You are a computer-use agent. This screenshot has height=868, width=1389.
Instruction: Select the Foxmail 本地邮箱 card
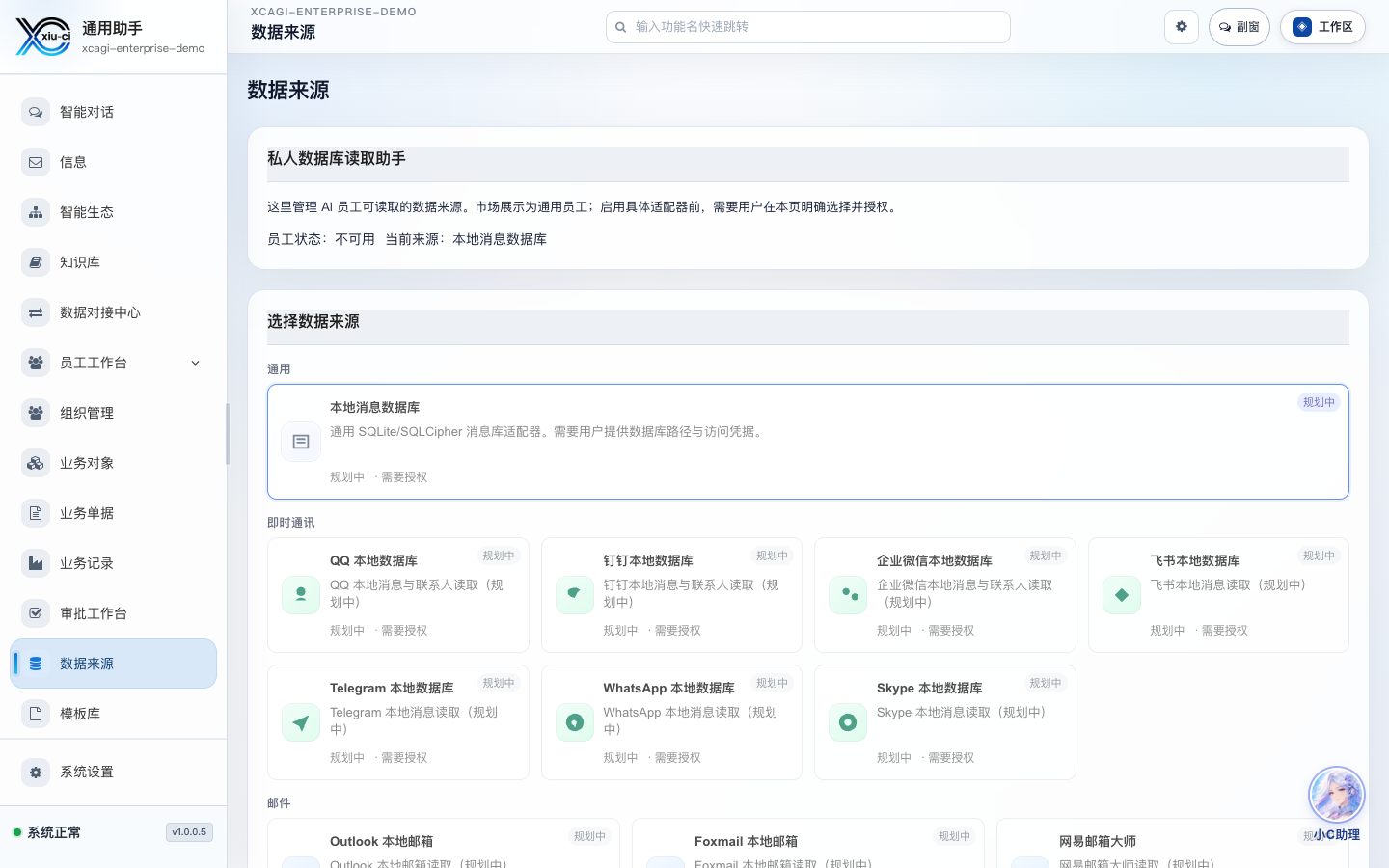808,844
